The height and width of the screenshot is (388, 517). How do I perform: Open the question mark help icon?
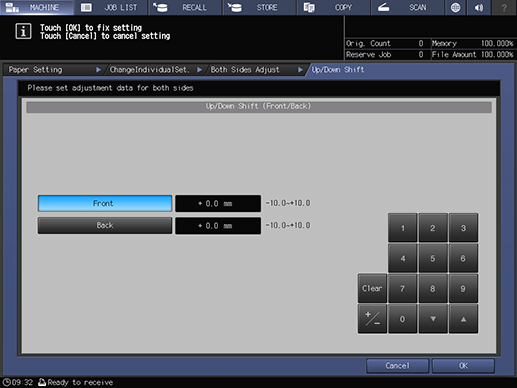click(504, 7)
